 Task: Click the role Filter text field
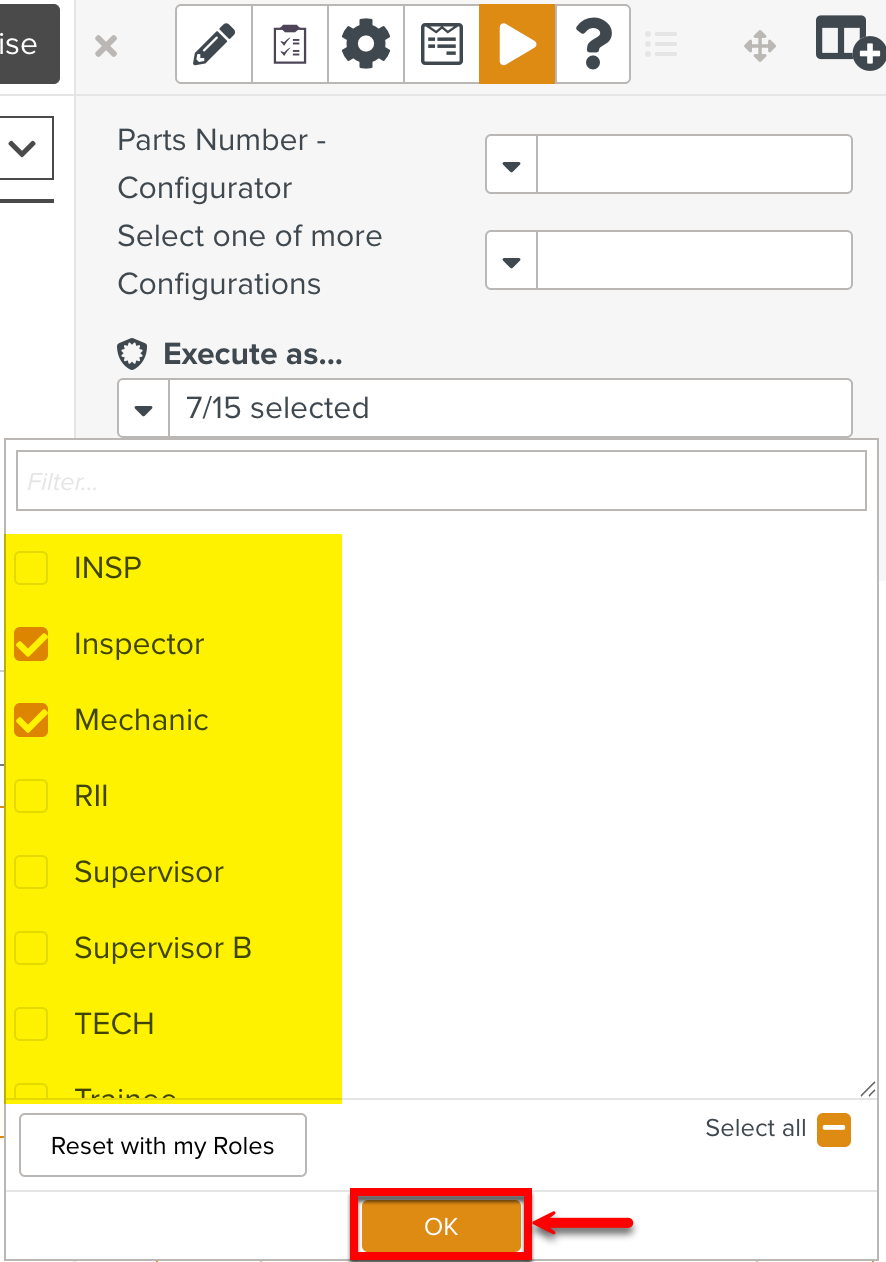tap(441, 482)
